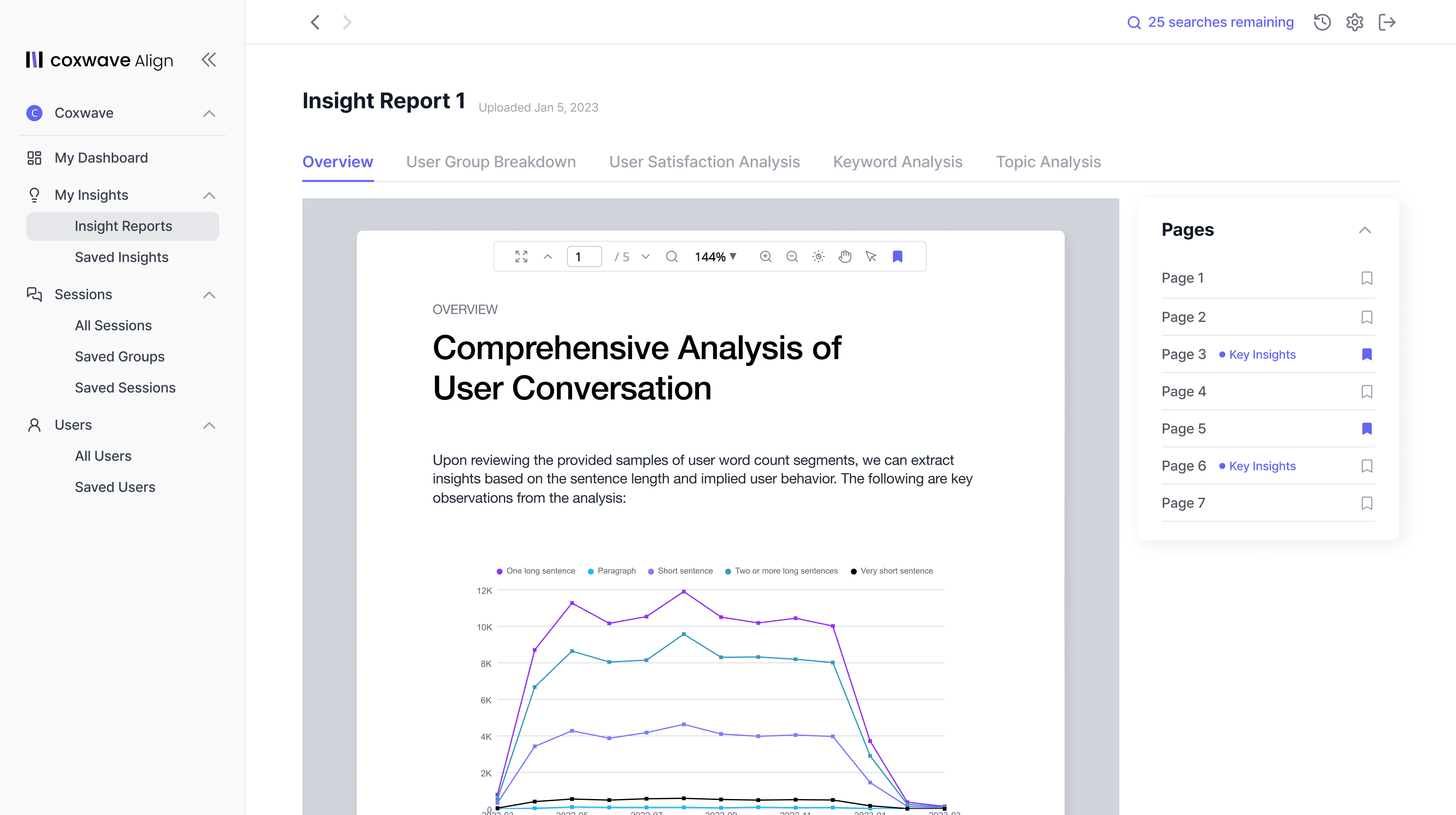Bookmark Page 6

click(1367, 466)
